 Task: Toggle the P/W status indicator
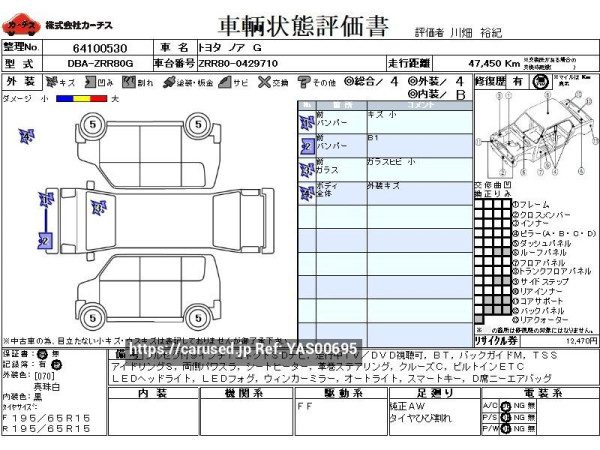pos(507,428)
